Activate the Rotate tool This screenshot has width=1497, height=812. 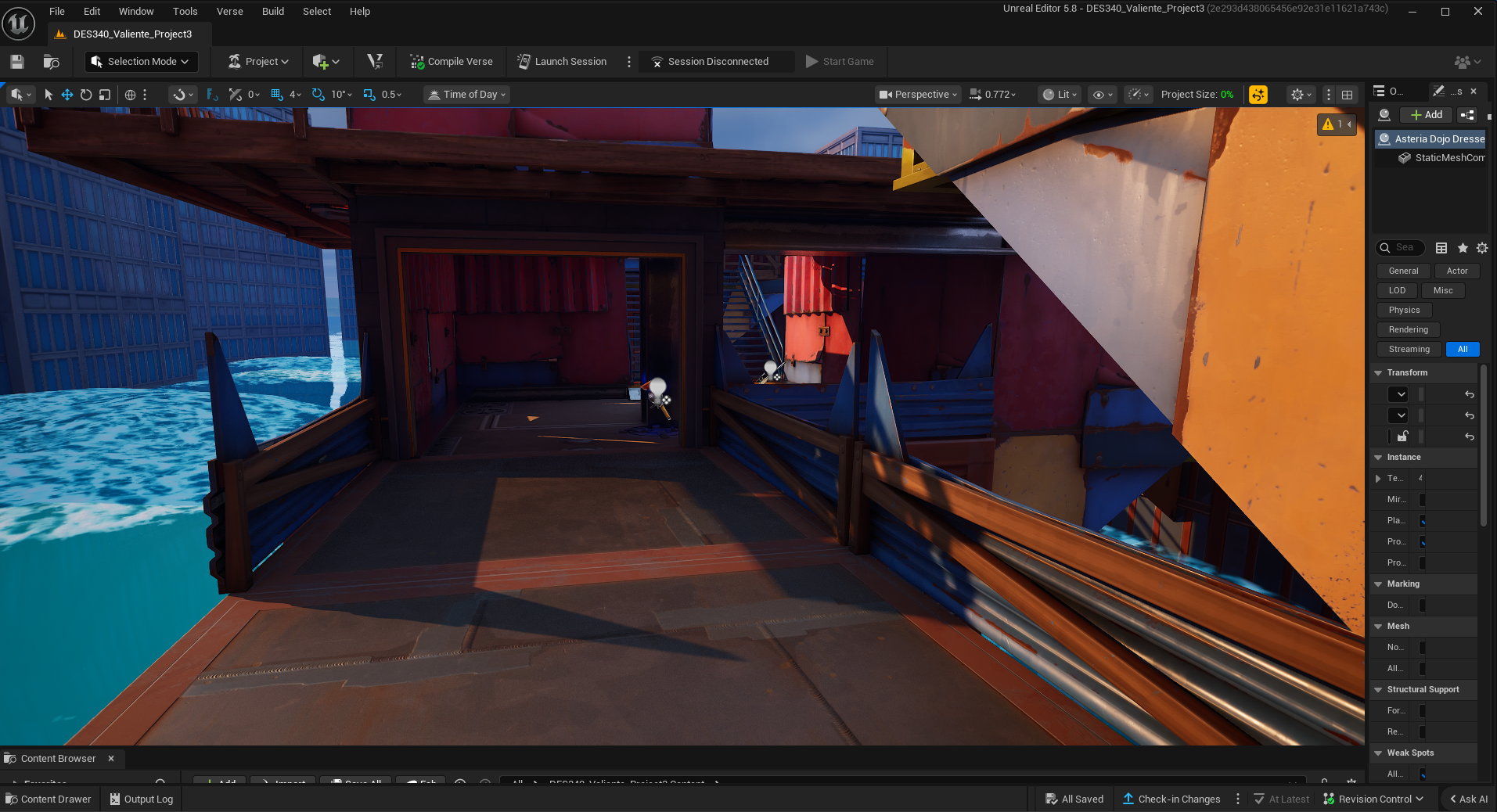(x=86, y=95)
